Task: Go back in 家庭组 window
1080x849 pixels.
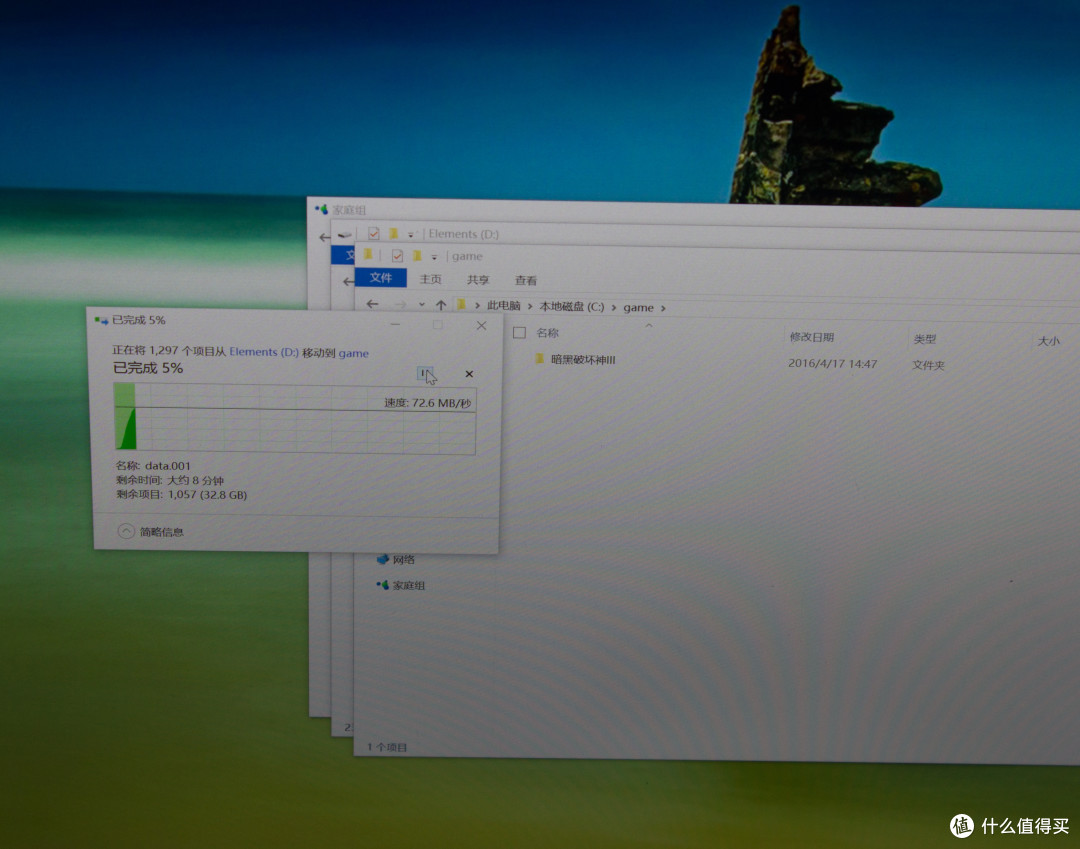Action: pos(324,237)
